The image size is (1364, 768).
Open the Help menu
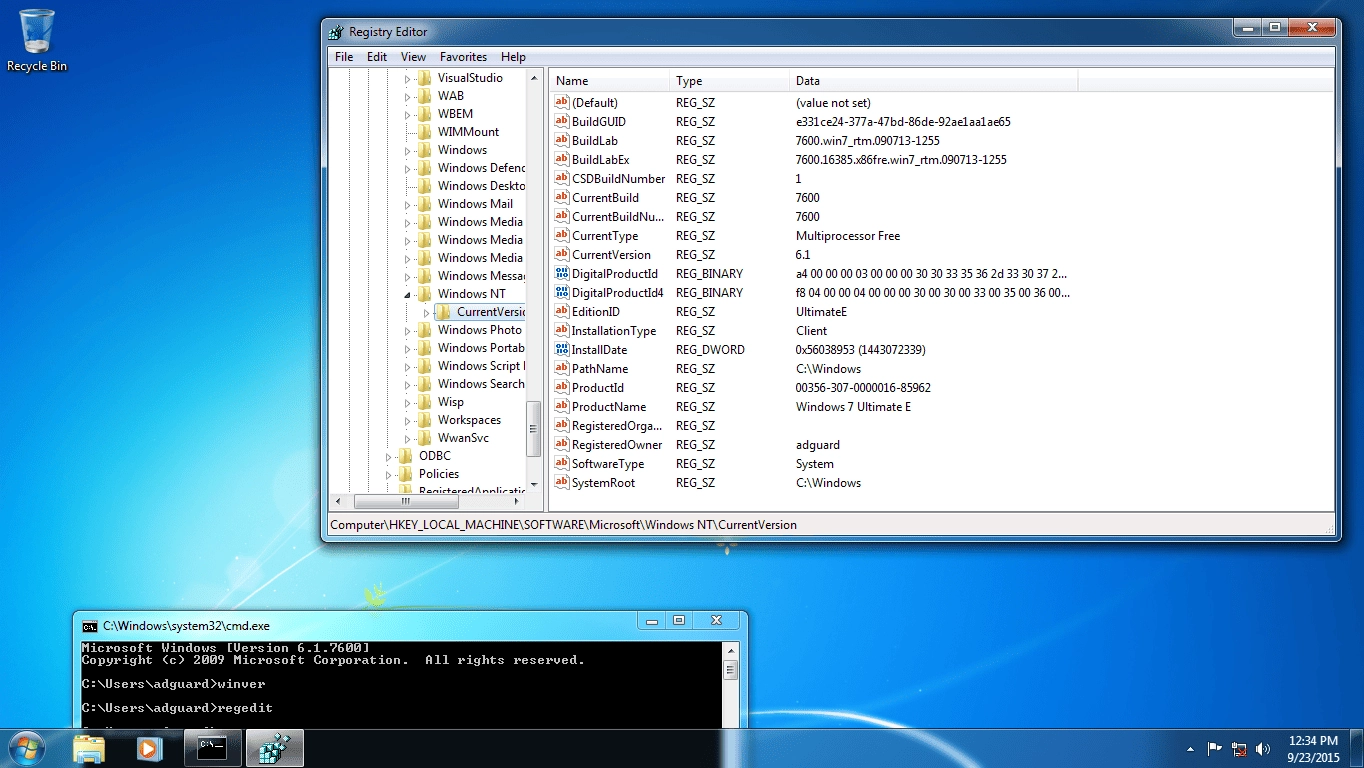(513, 57)
